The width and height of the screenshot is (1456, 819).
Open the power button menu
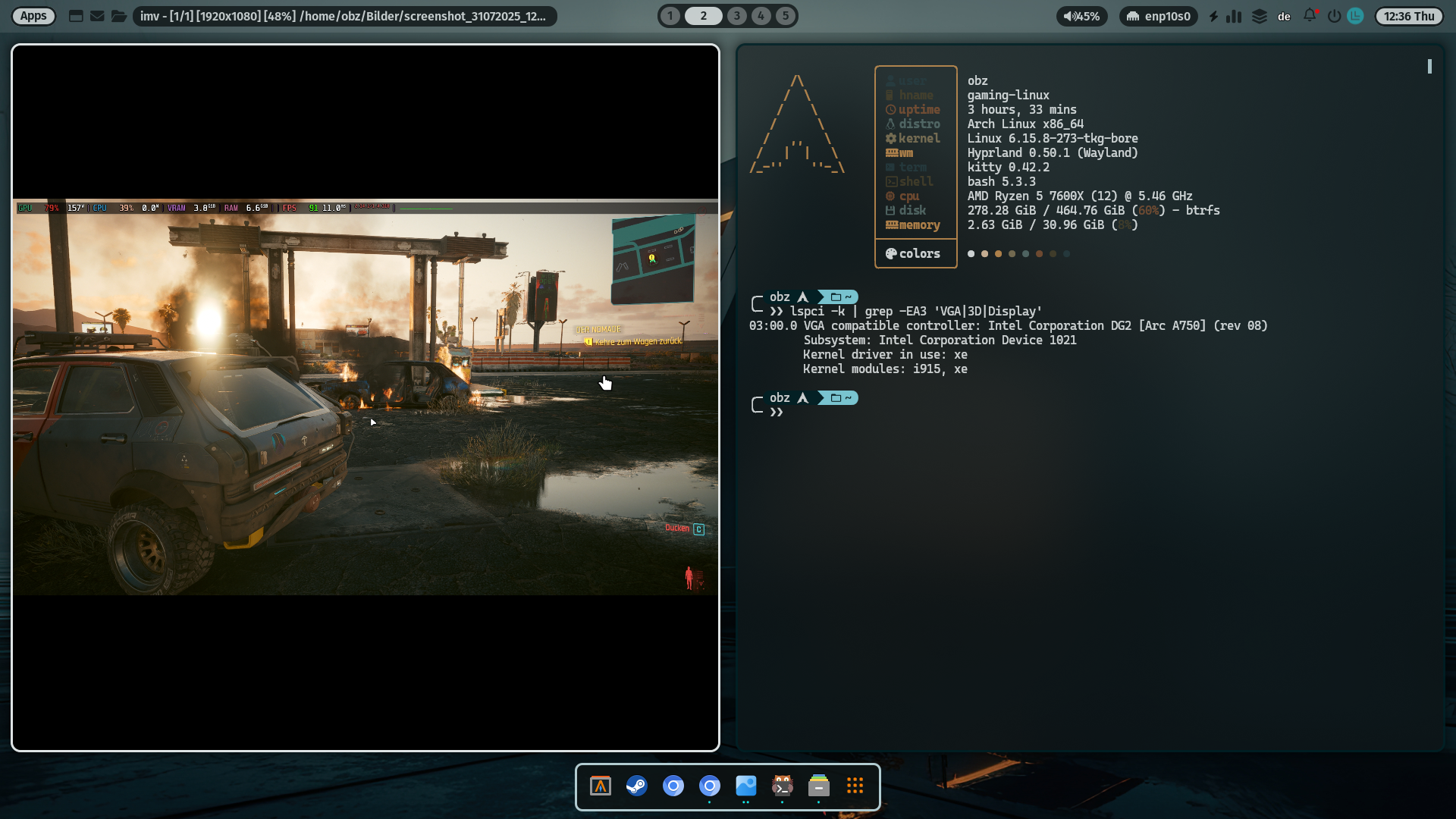[1332, 15]
